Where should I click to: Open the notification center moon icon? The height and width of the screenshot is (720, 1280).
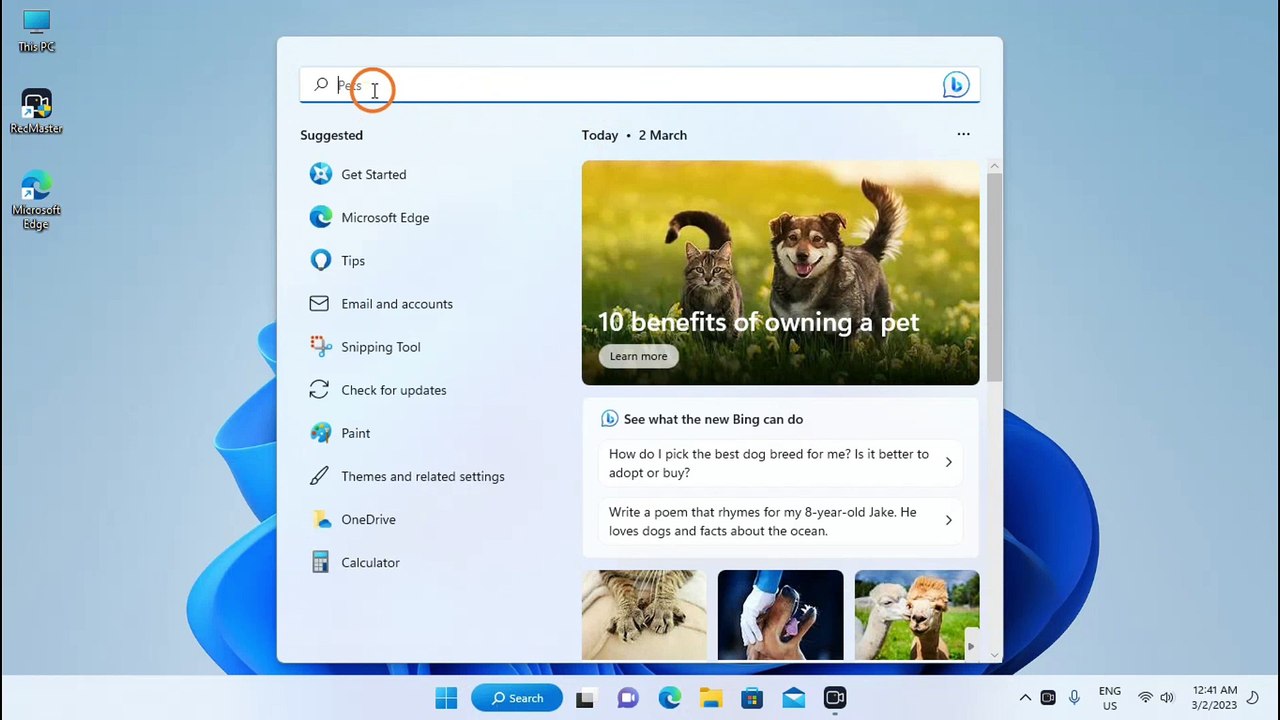[1252, 698]
